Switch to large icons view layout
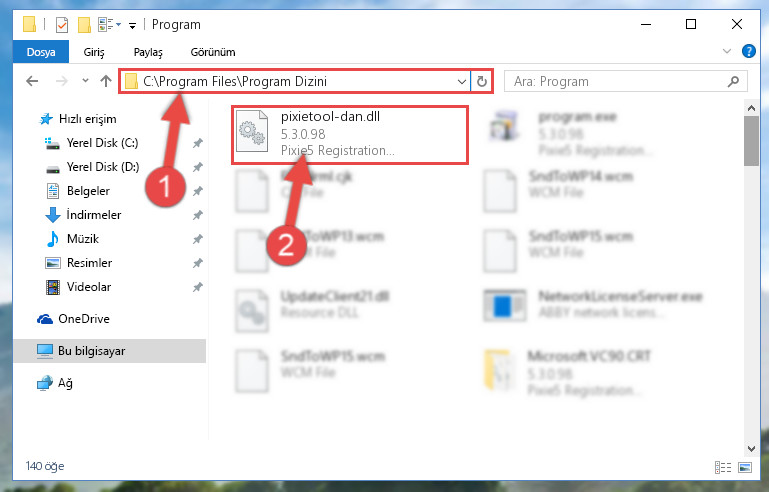 click(x=745, y=467)
